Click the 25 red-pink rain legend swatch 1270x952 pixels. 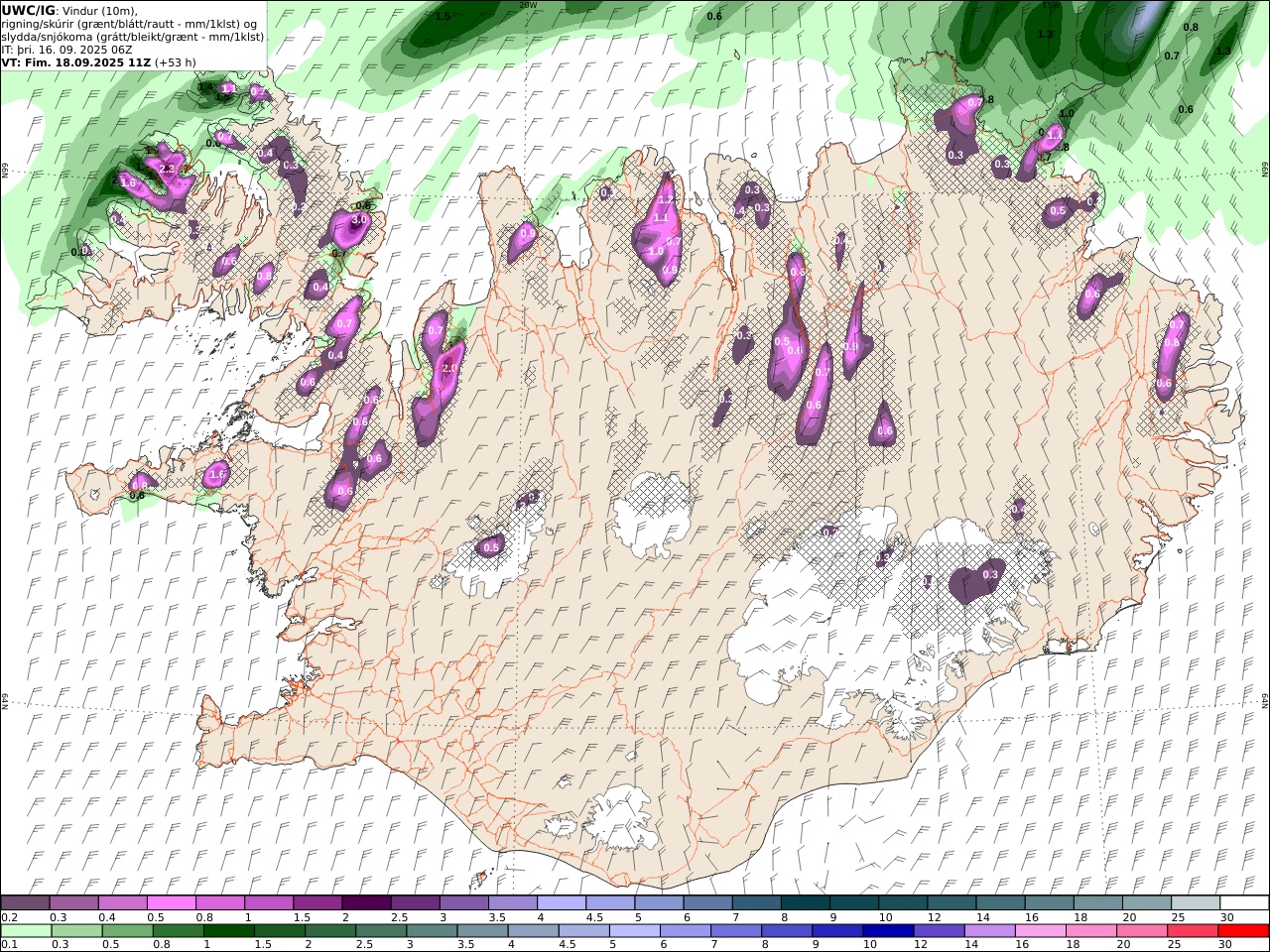1191,930
